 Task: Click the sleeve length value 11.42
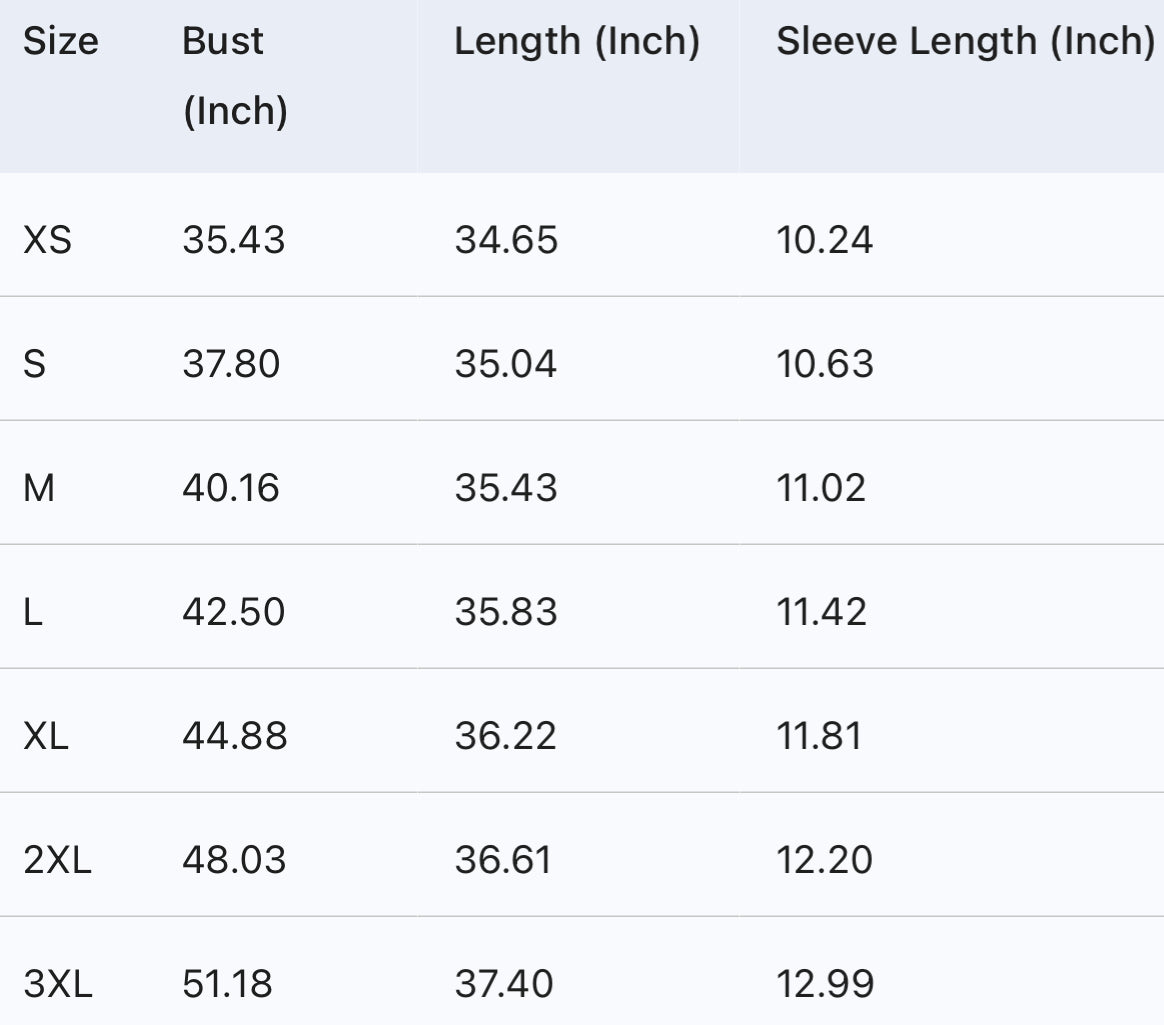(x=821, y=612)
